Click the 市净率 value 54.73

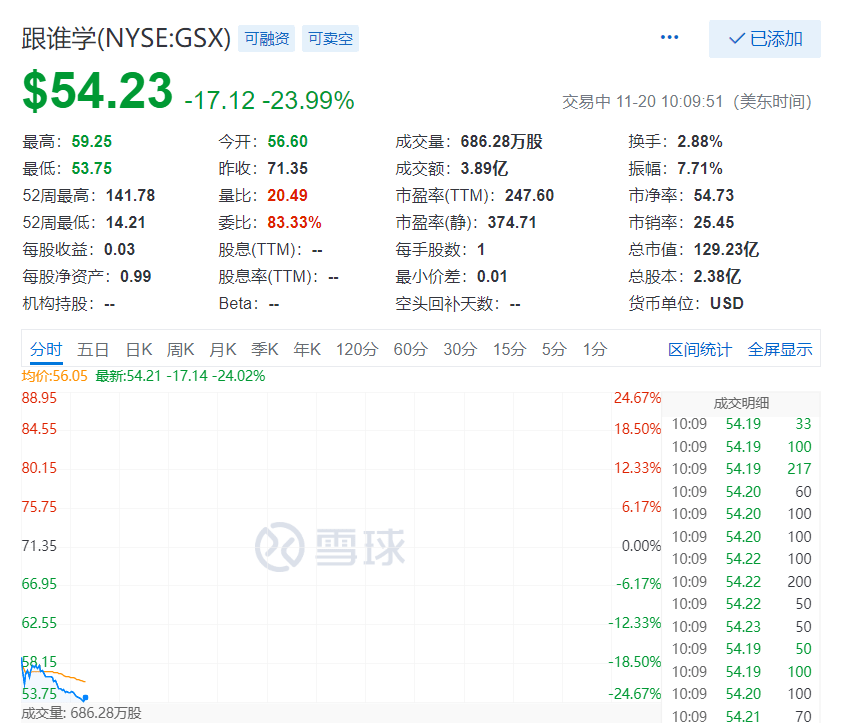[714, 195]
